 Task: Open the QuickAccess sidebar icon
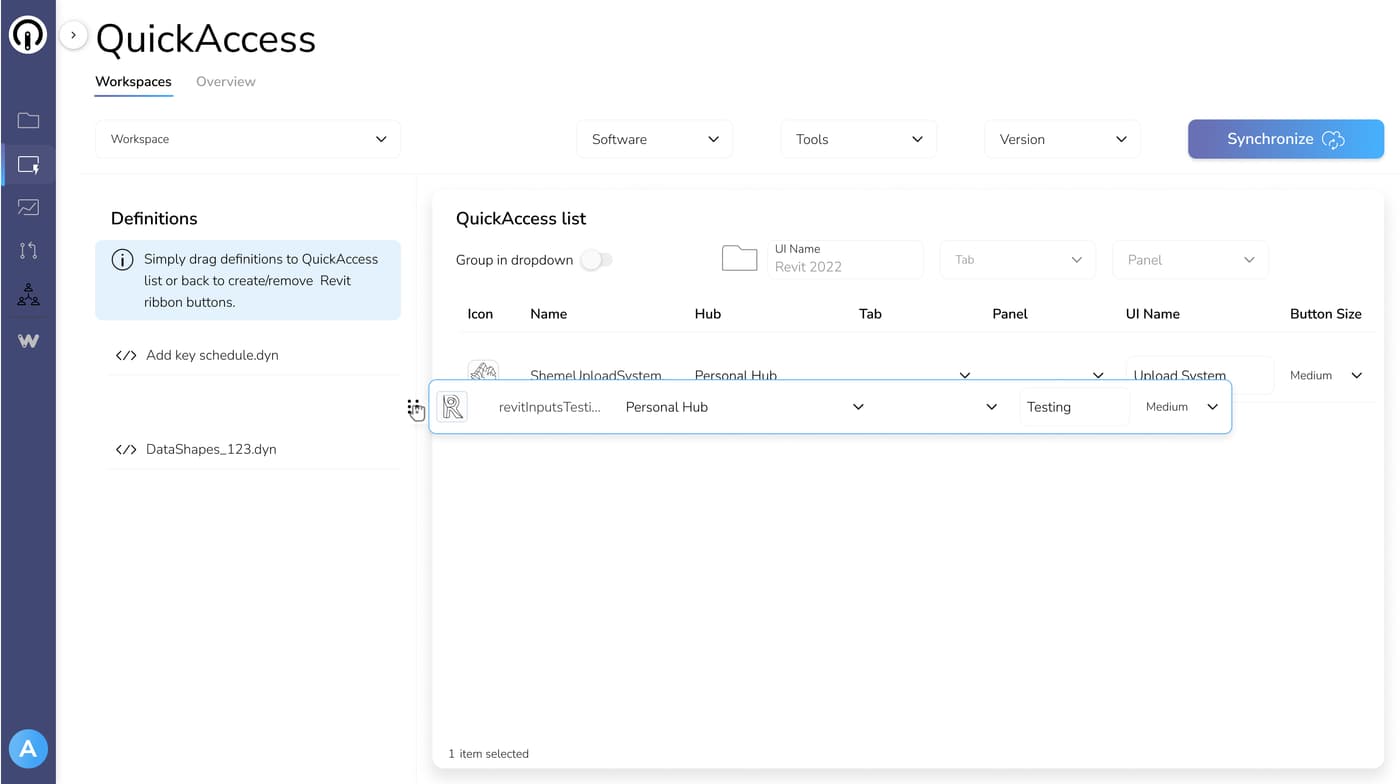tap(28, 165)
